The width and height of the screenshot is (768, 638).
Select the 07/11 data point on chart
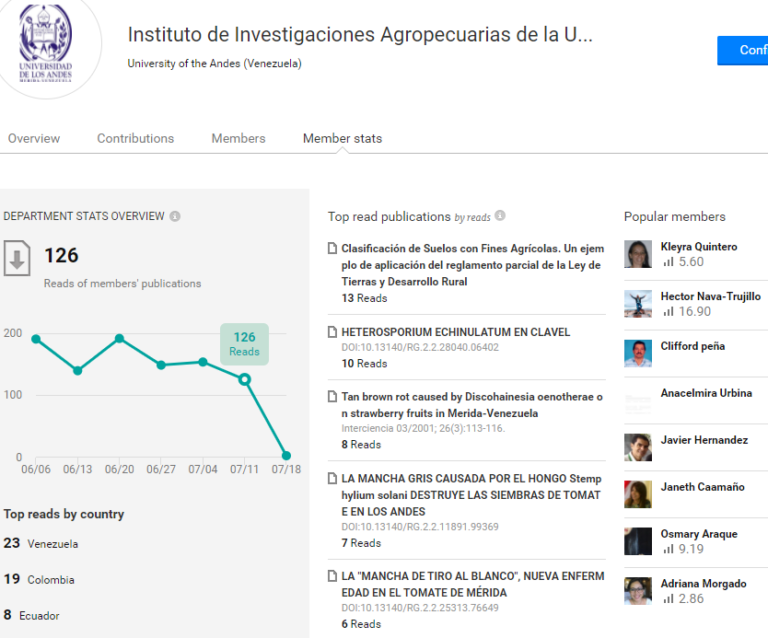click(245, 379)
